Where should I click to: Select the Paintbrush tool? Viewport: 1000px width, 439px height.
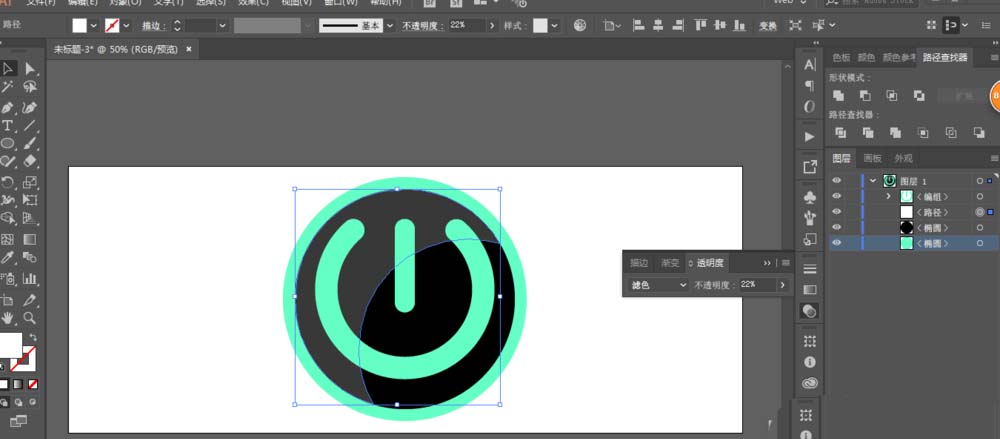pos(29,144)
